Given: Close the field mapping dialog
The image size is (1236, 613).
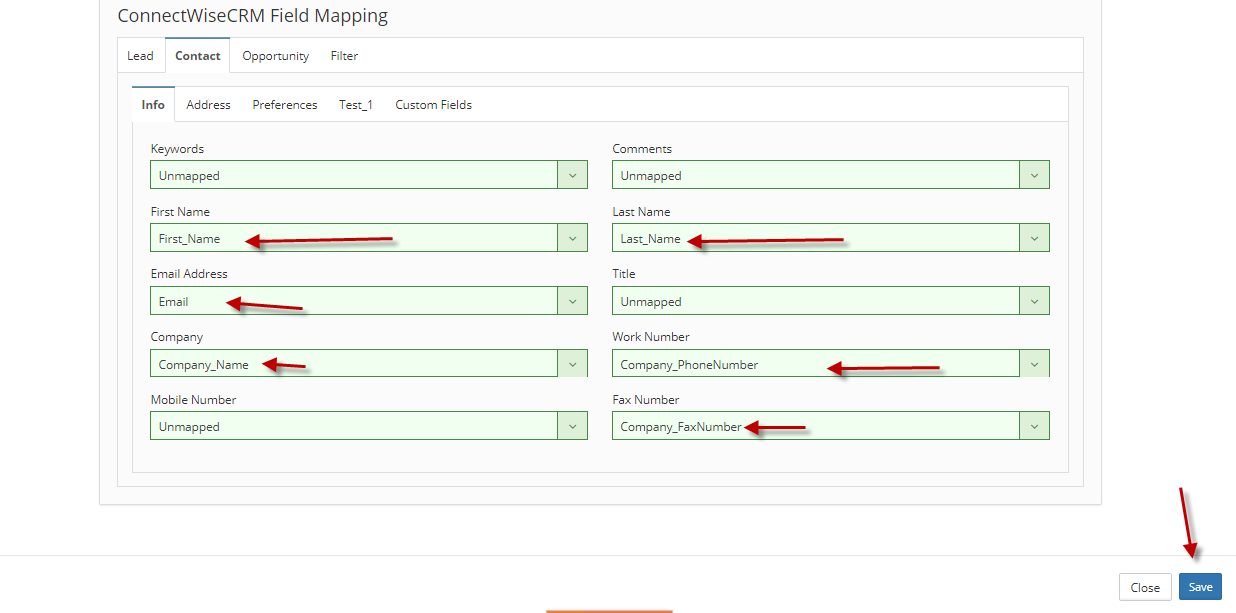Looking at the screenshot, I should click(x=1145, y=587).
